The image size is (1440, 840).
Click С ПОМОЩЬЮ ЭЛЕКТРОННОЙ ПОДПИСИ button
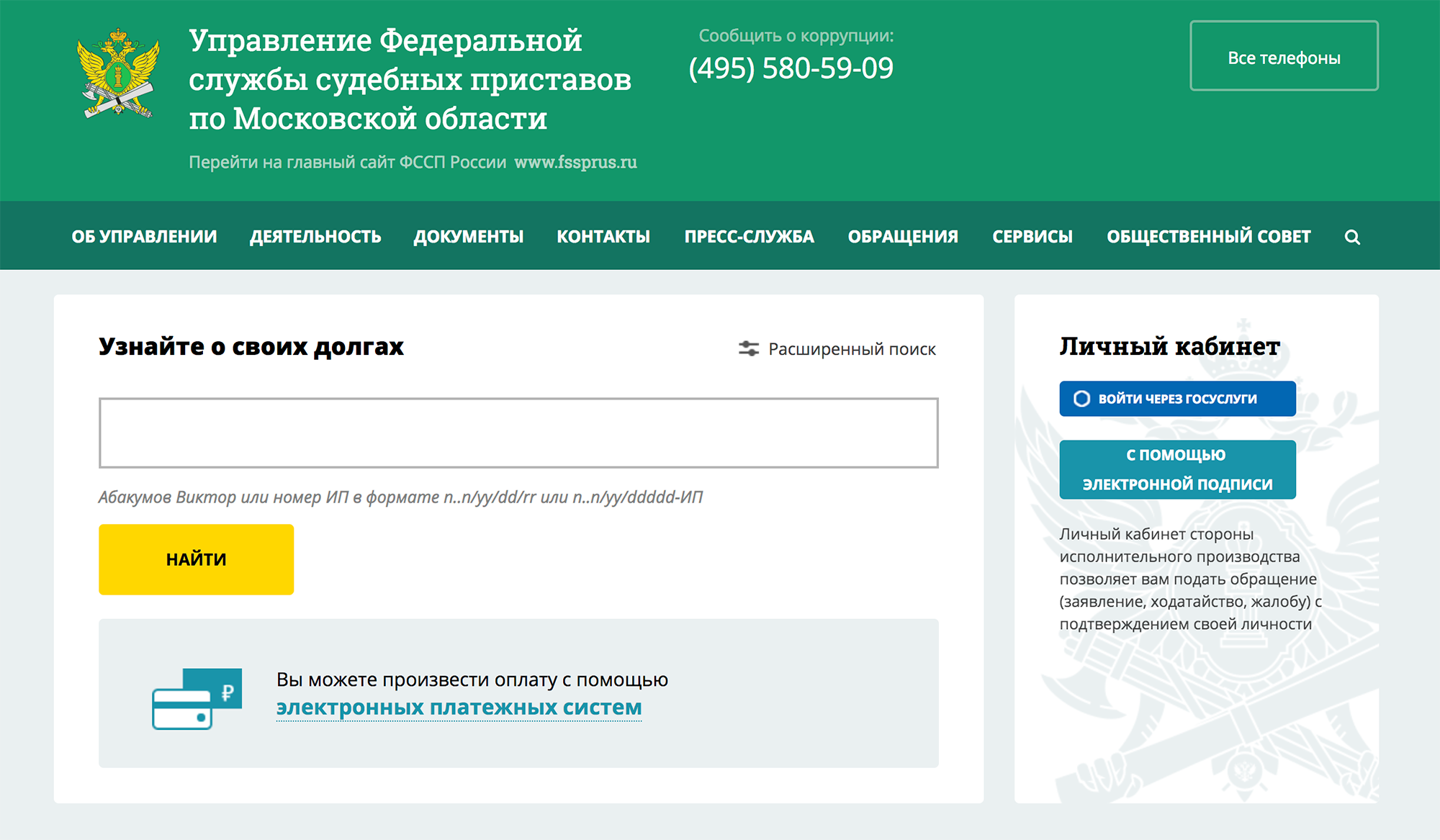(x=1177, y=469)
